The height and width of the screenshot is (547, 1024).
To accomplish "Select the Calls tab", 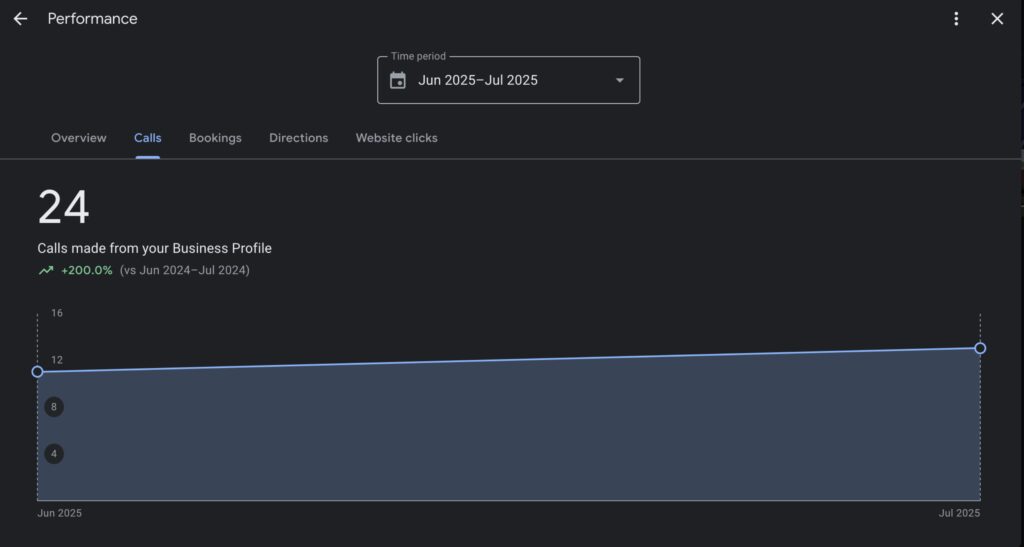I will [148, 138].
